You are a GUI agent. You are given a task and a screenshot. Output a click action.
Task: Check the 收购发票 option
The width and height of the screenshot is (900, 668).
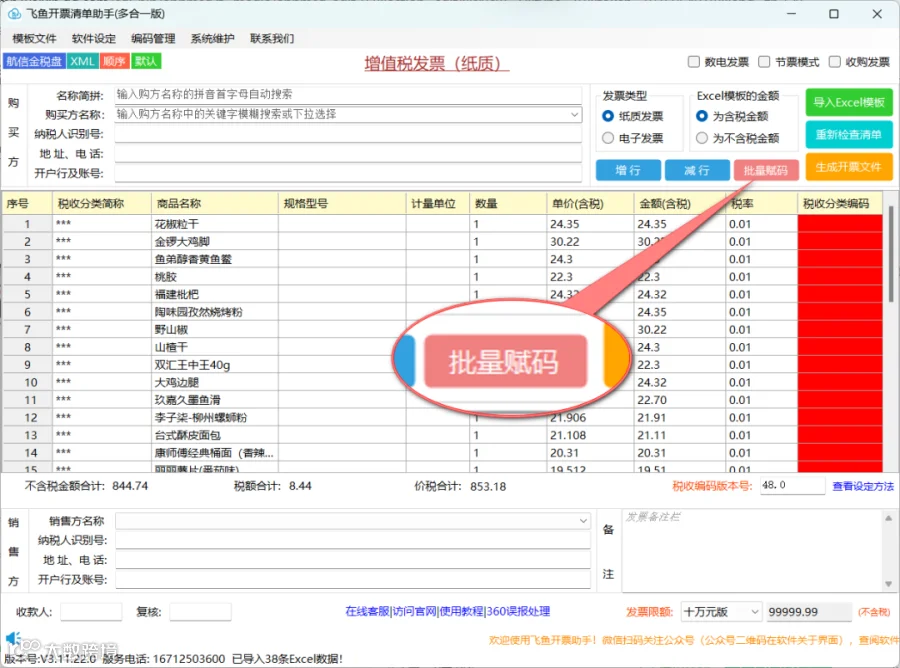point(835,61)
